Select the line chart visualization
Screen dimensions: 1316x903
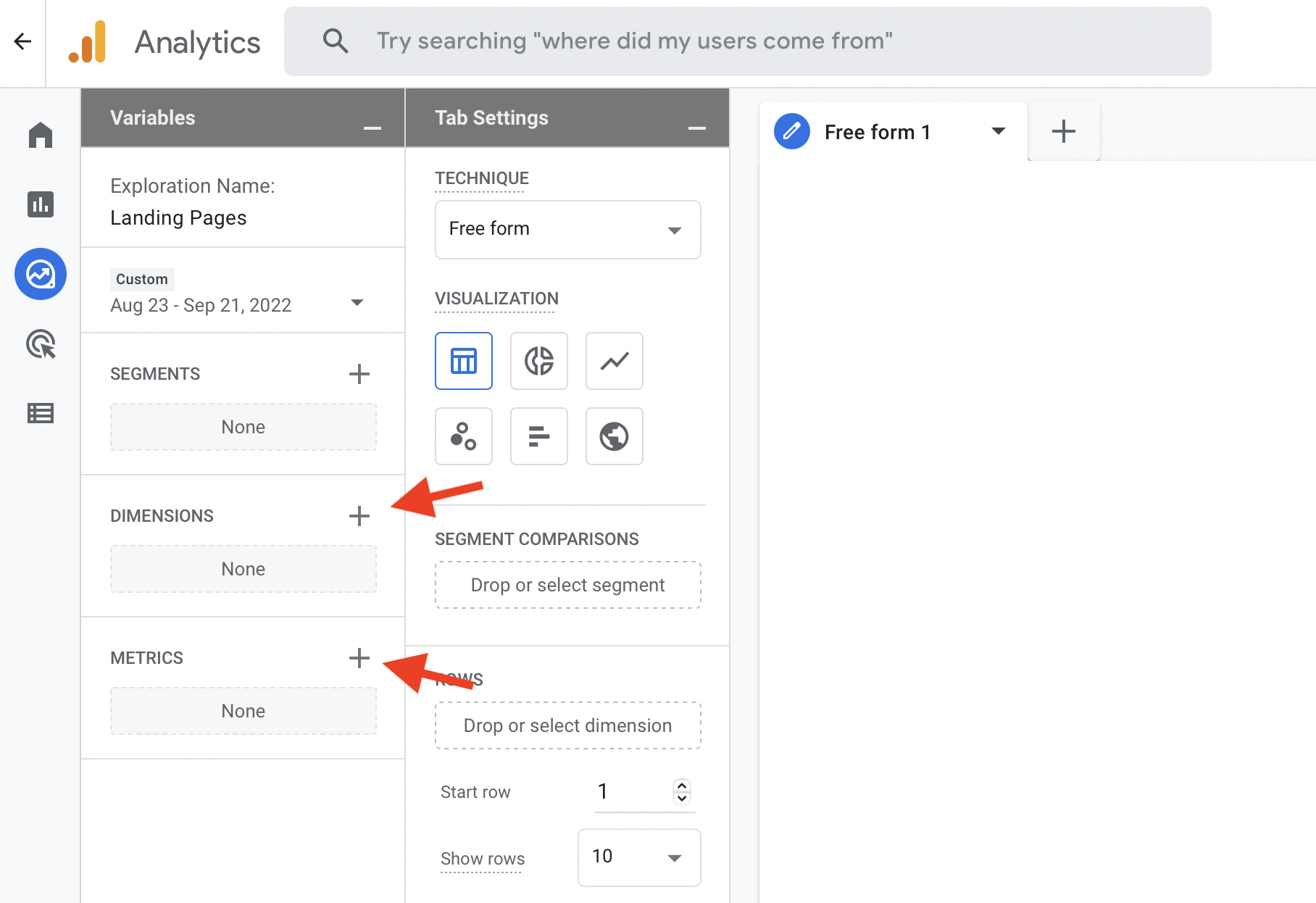[x=613, y=360]
